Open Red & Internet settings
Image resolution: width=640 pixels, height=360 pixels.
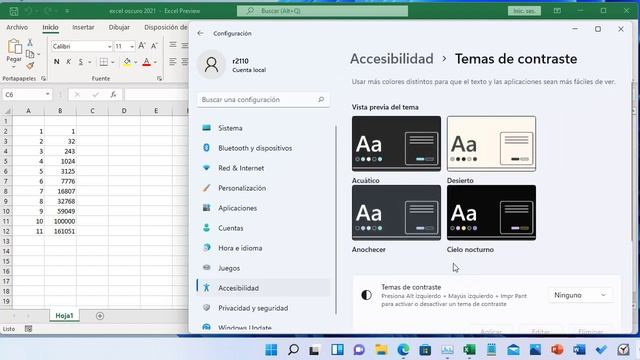pos(263,168)
